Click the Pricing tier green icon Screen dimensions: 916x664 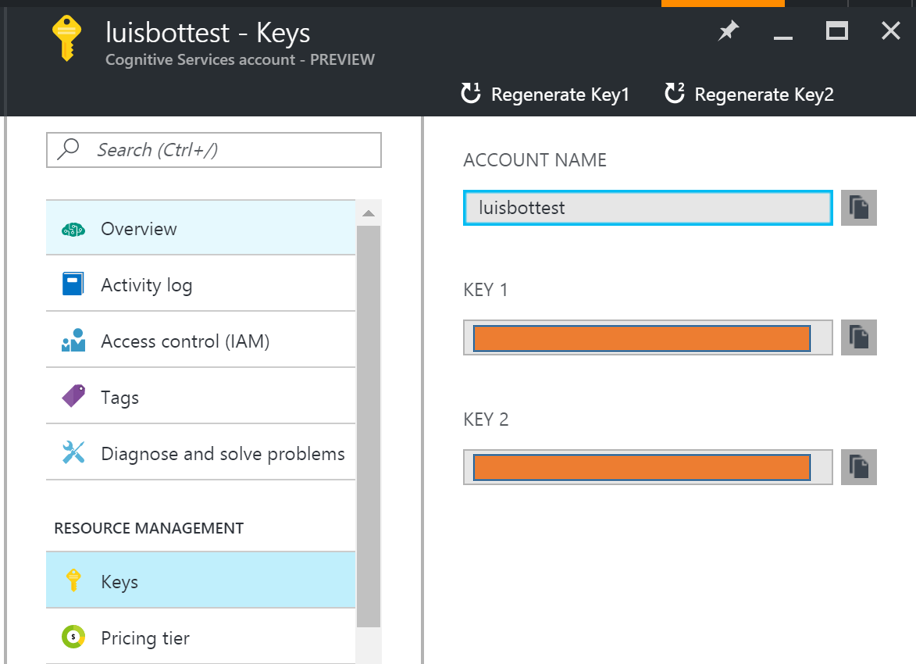point(73,637)
